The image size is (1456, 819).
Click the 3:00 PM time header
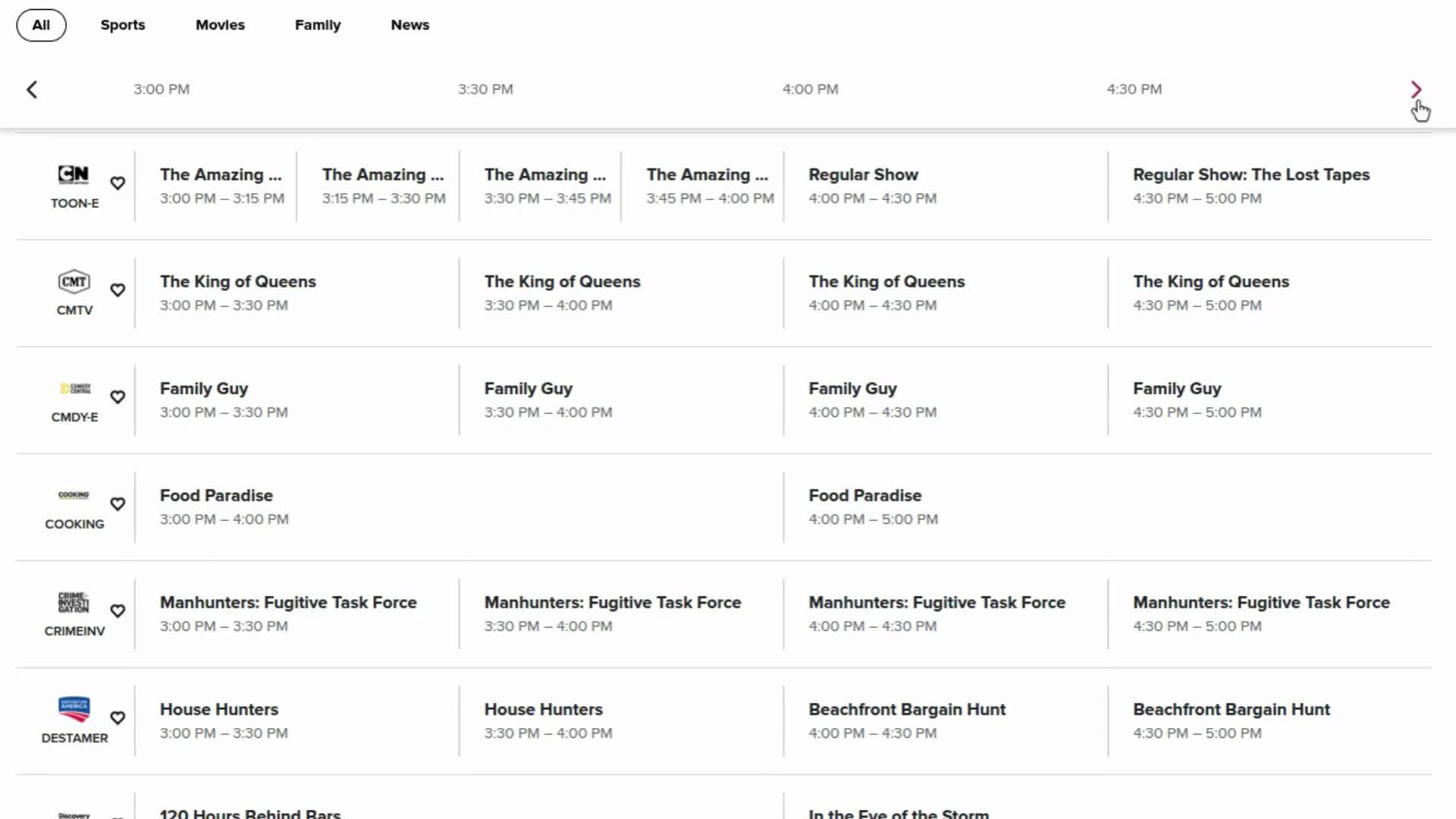point(162,89)
